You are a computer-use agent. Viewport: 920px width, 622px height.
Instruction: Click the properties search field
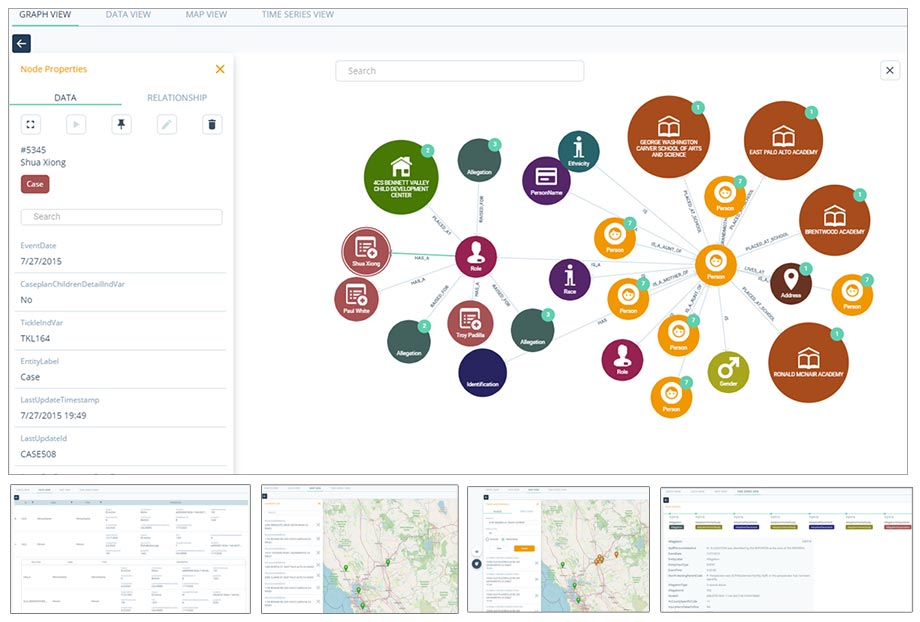[121, 217]
